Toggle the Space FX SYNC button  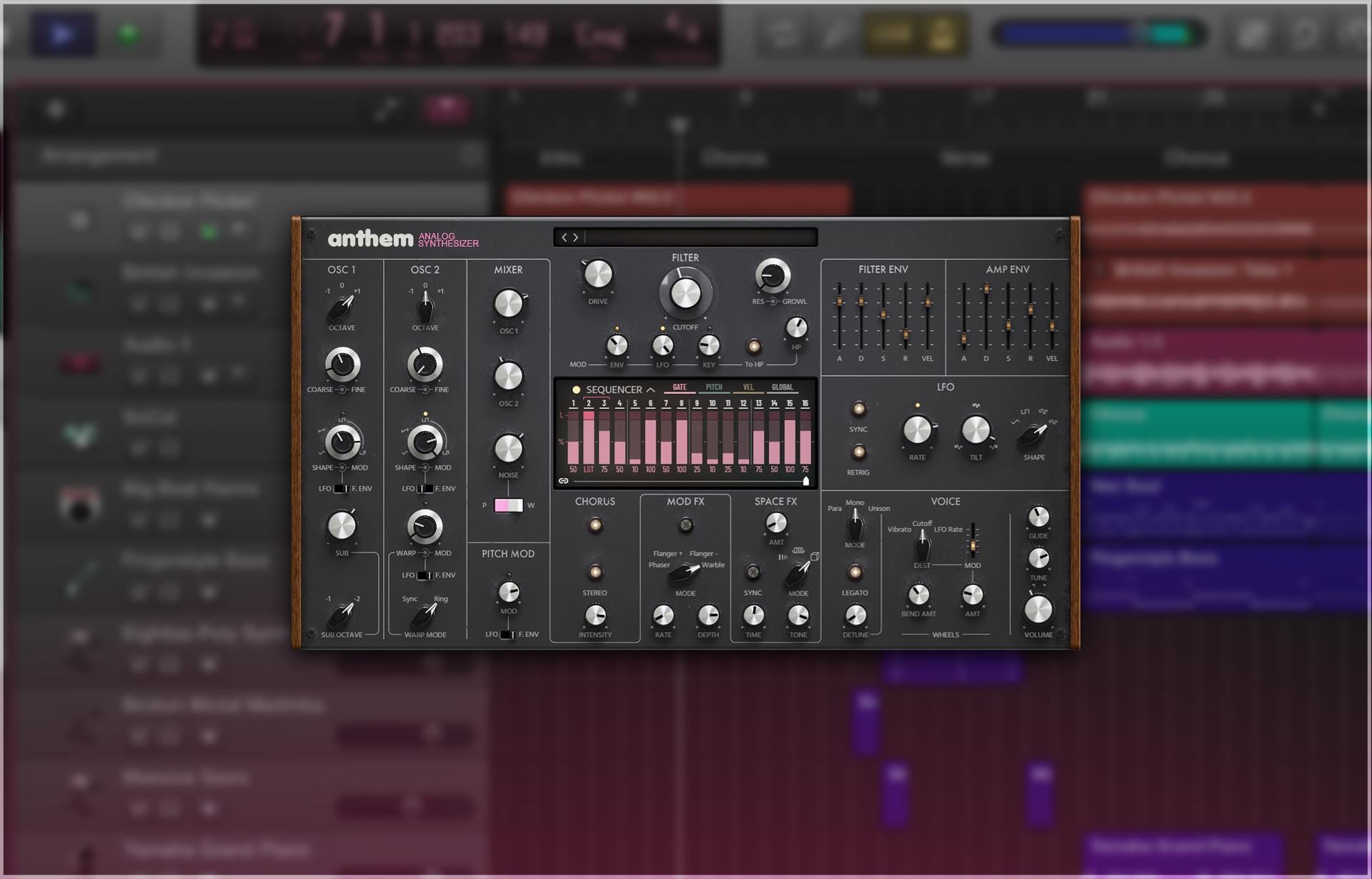click(x=752, y=572)
